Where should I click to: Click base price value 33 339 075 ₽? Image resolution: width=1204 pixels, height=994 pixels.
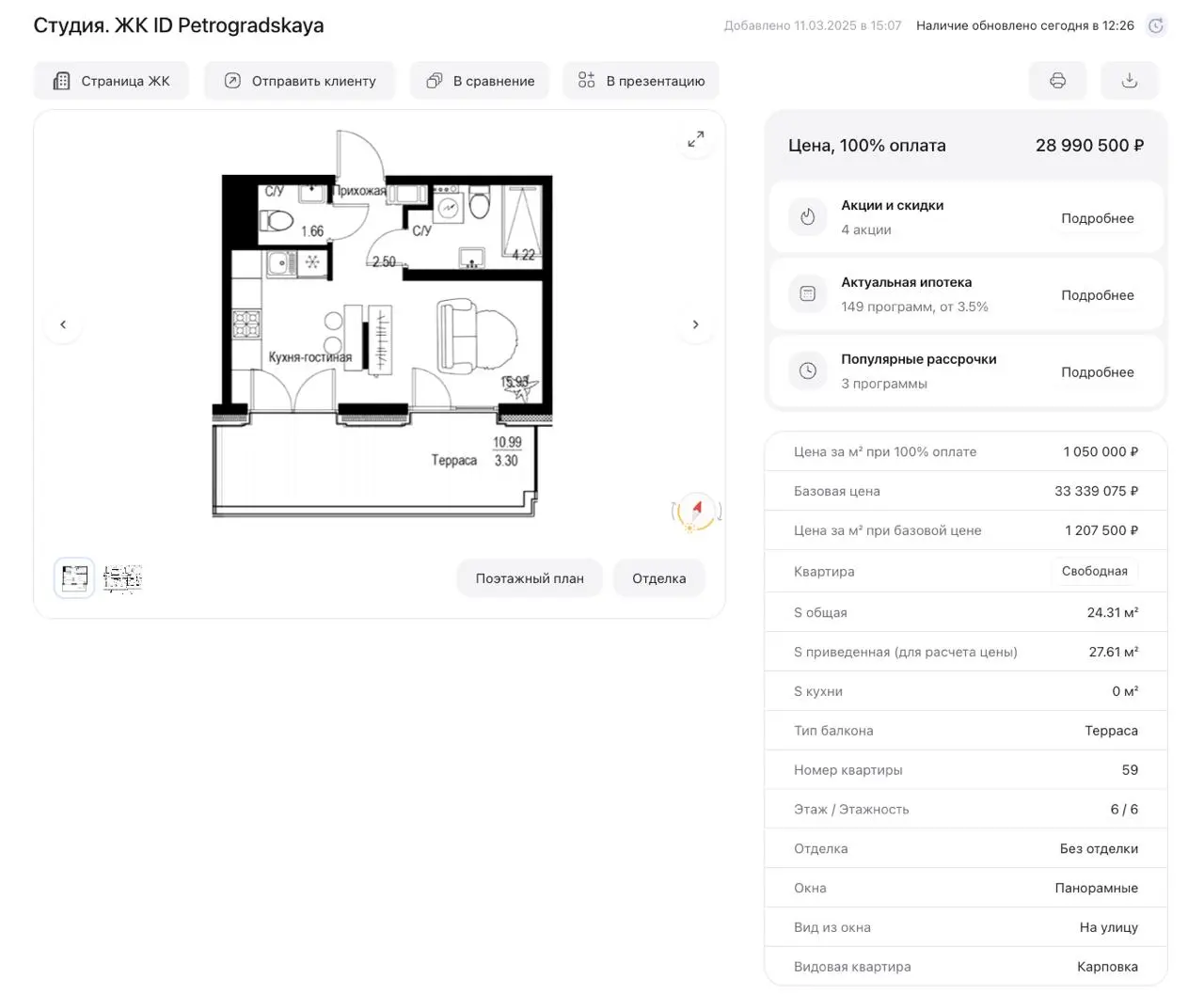(1096, 491)
